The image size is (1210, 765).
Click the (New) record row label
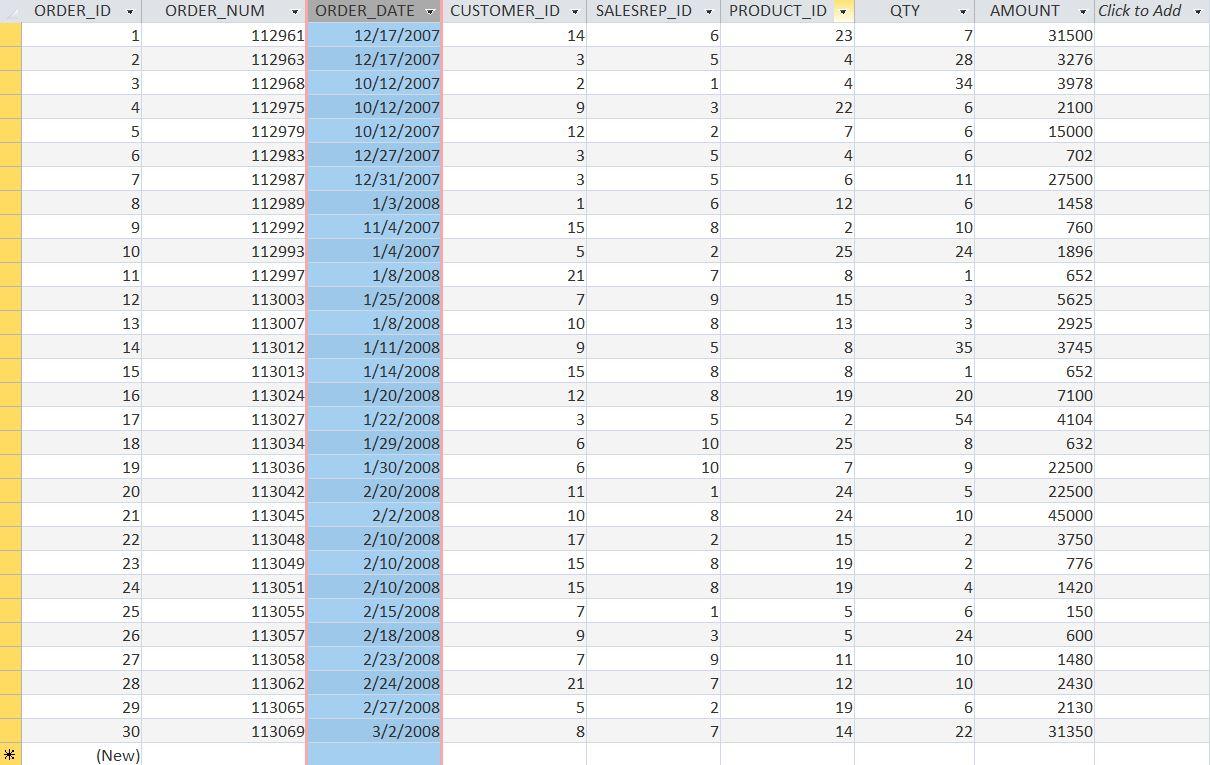pyautogui.click(x=116, y=755)
